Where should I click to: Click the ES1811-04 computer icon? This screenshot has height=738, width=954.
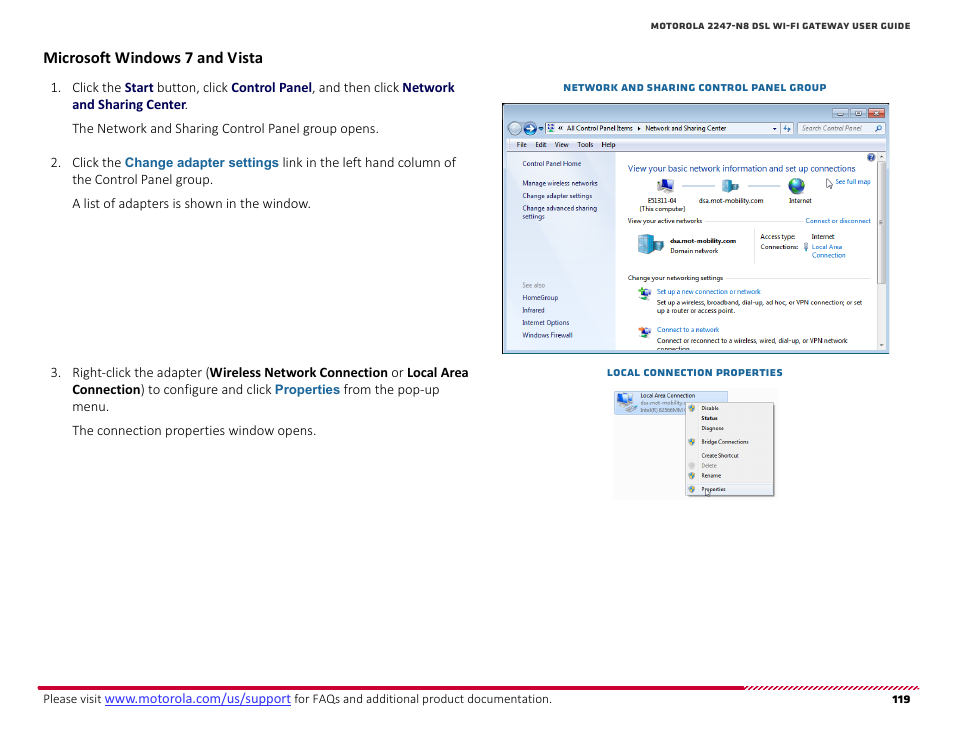[x=666, y=185]
